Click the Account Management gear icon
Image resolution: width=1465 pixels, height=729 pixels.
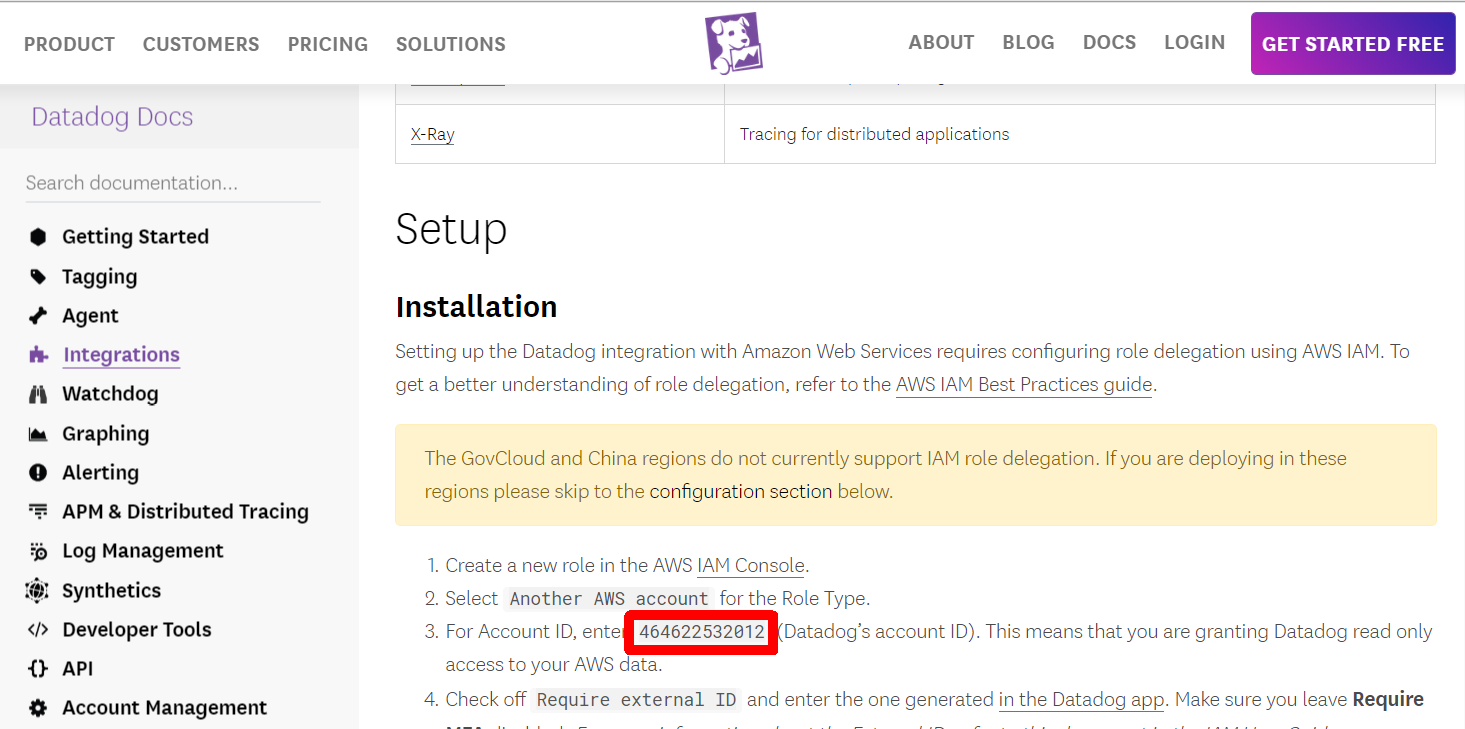(x=38, y=708)
